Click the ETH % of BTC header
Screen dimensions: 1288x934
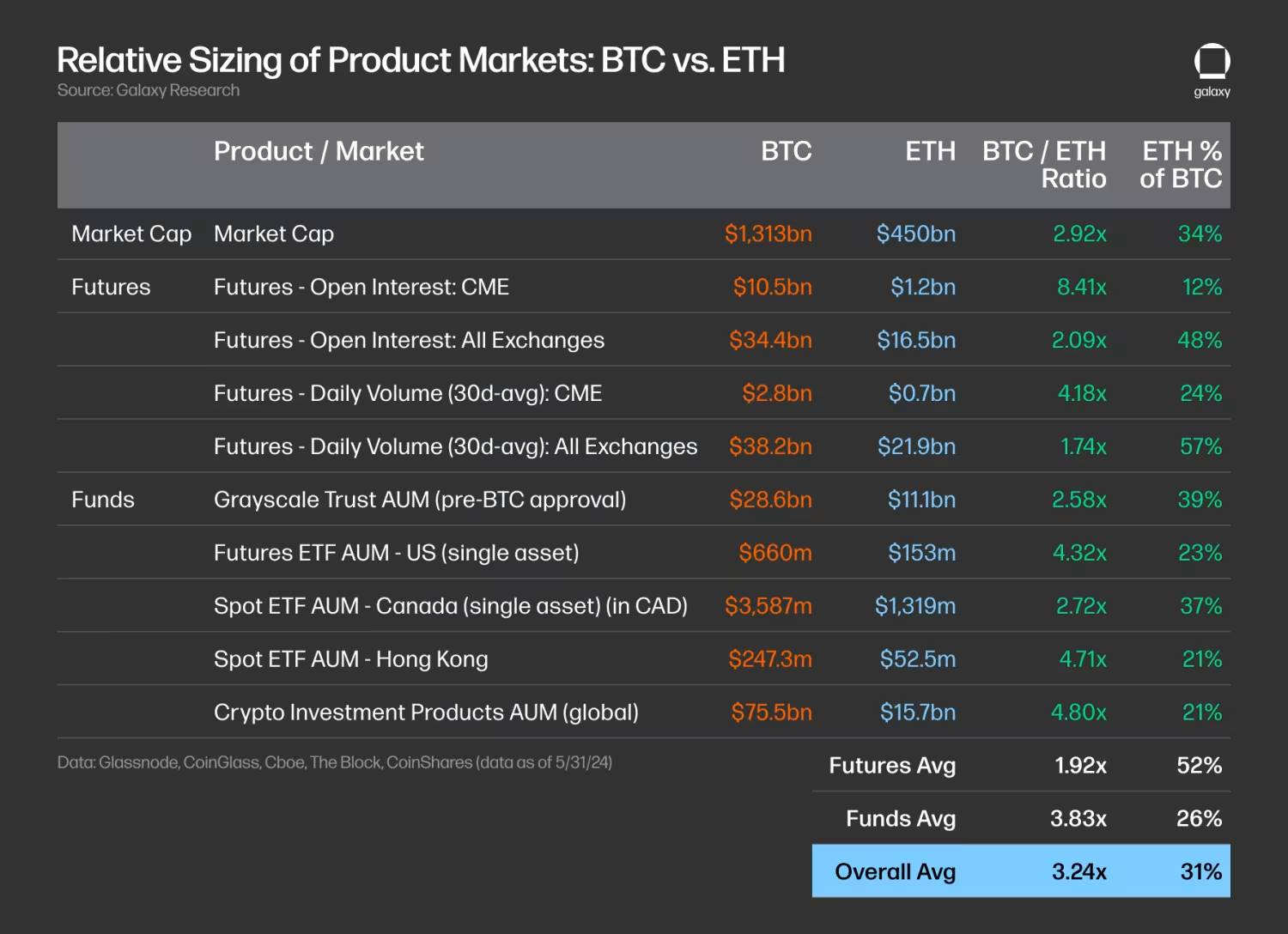[1181, 164]
